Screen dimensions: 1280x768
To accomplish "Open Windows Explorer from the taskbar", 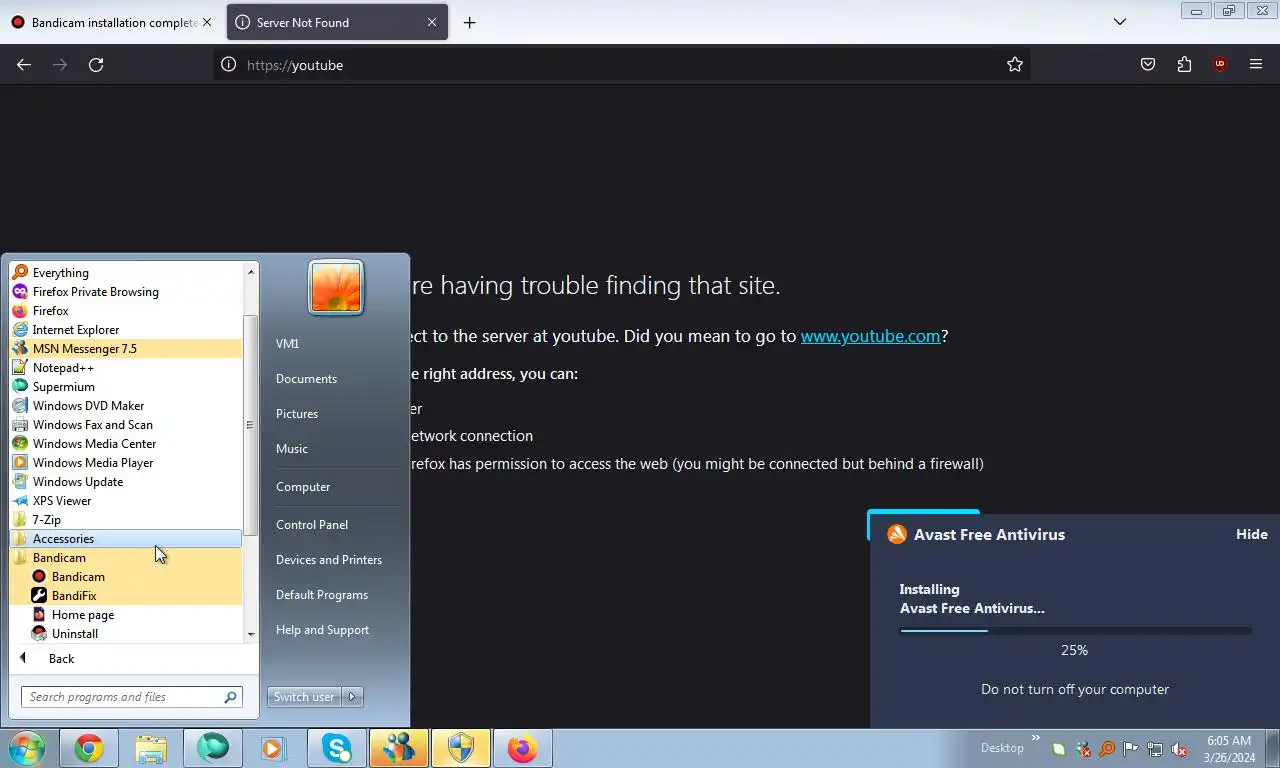I will click(x=150, y=748).
